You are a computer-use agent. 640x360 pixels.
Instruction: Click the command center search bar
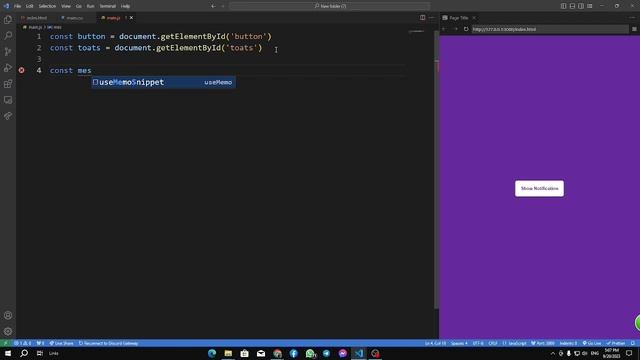tap(330, 6)
